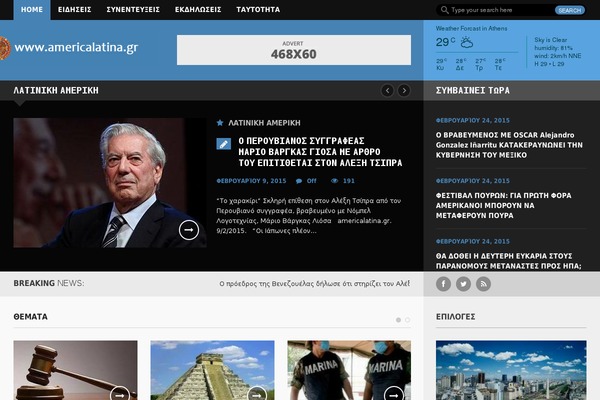Open the HOME menu tab
This screenshot has height=400, width=600.
tap(32, 10)
